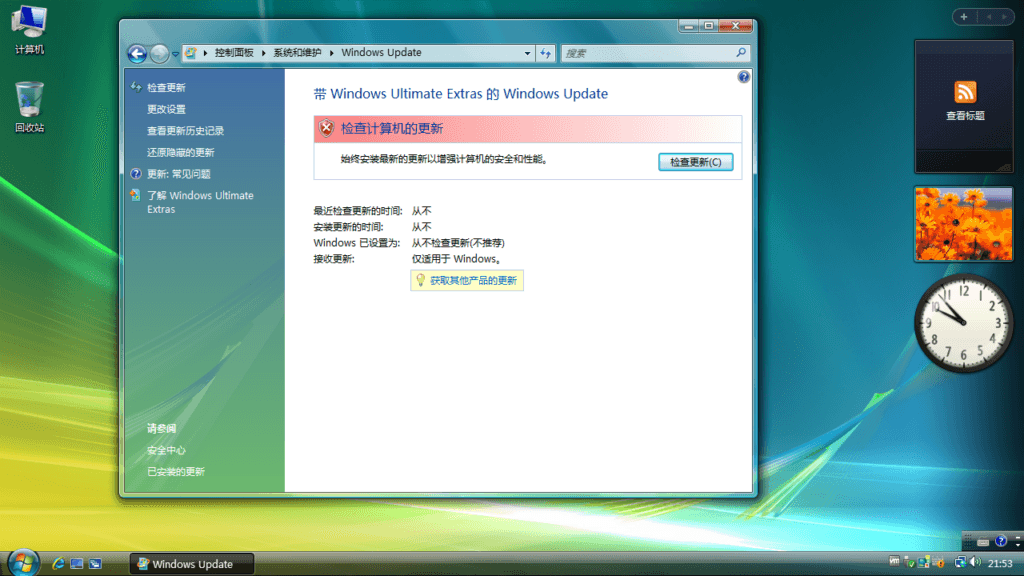Image resolution: width=1024 pixels, height=576 pixels.
Task: Click the forward navigation arrow
Action: pos(159,53)
